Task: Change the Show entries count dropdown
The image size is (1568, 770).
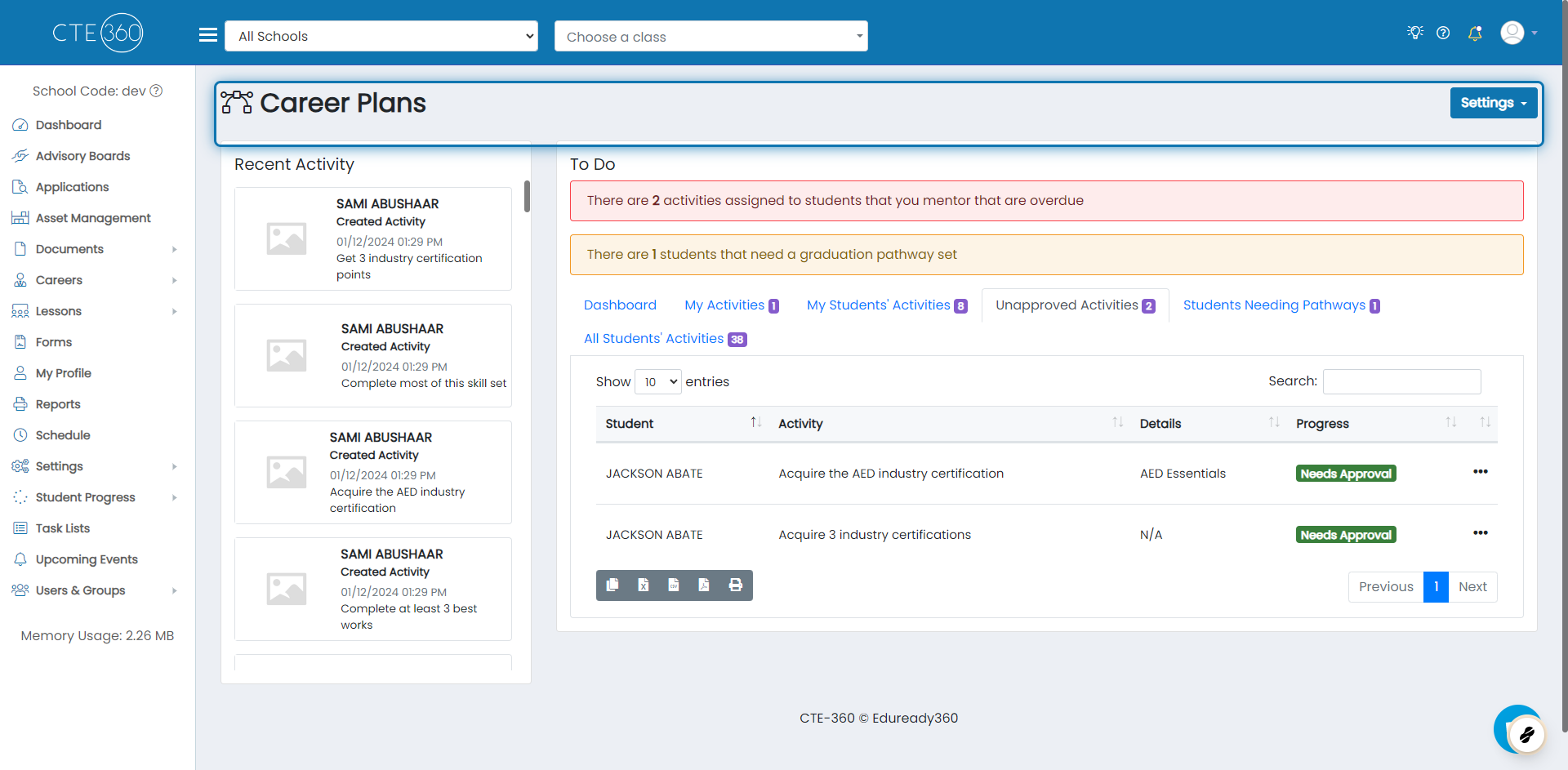Action: pyautogui.click(x=658, y=382)
